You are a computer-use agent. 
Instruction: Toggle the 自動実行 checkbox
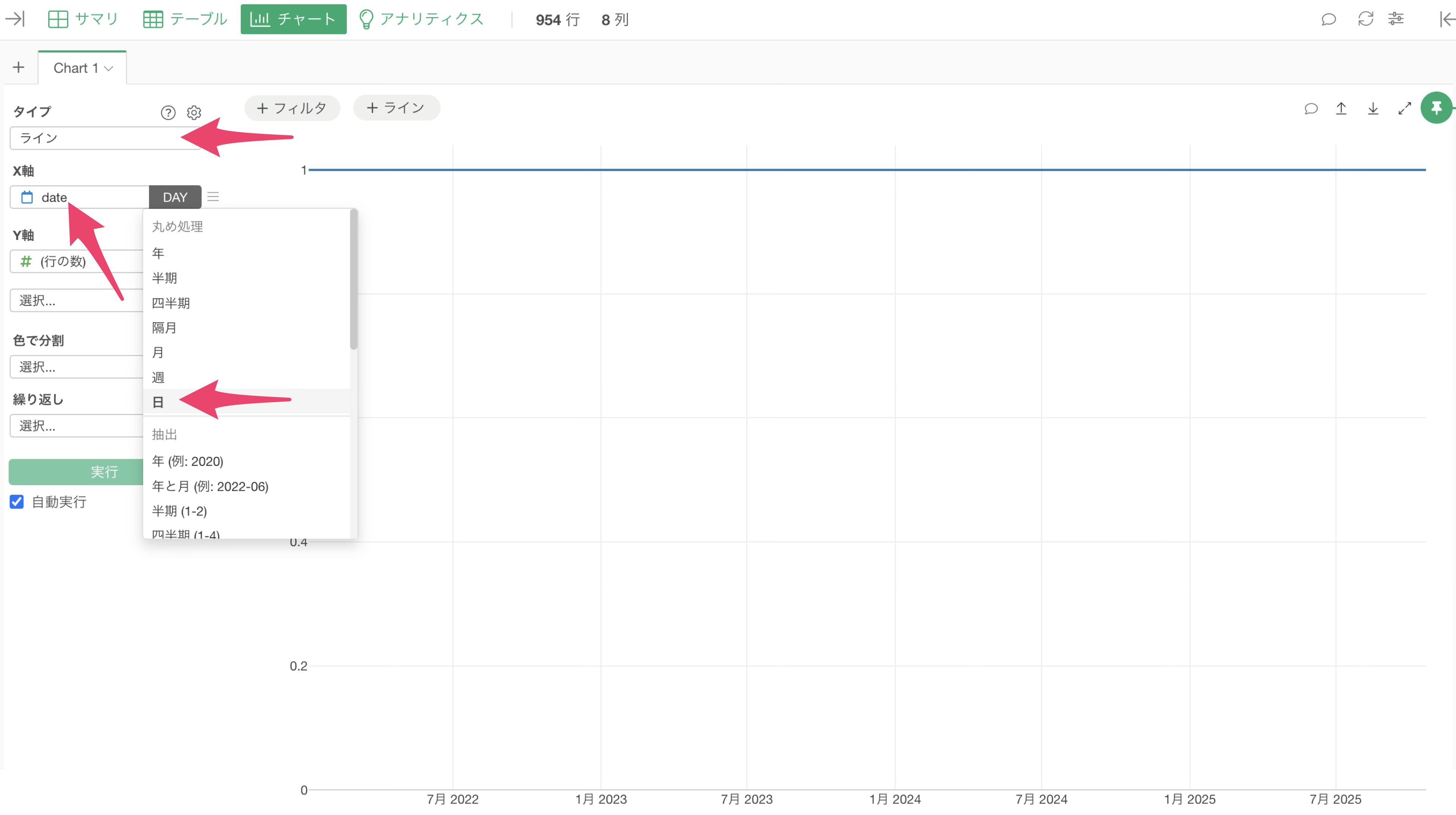point(17,502)
